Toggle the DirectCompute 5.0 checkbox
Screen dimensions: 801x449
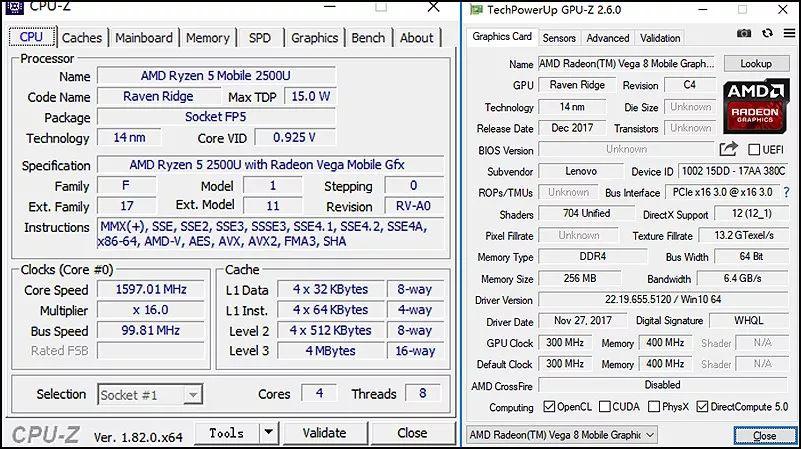pyautogui.click(x=702, y=407)
